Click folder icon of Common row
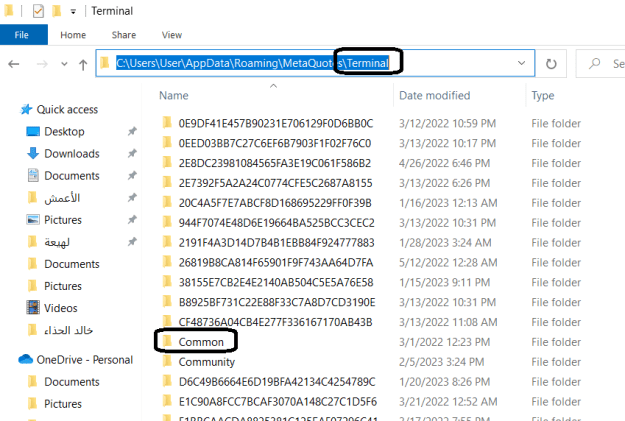 (x=167, y=341)
